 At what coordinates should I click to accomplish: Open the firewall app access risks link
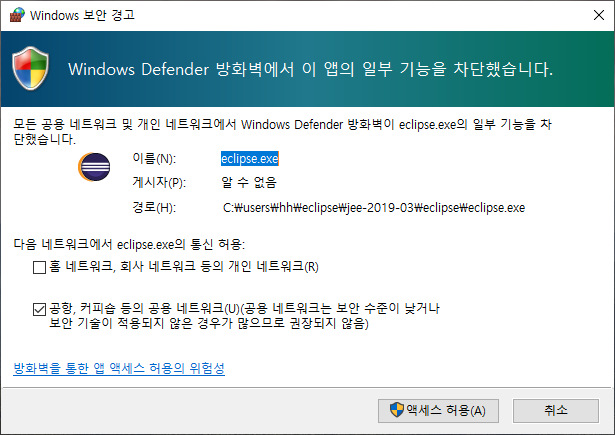pos(119,368)
